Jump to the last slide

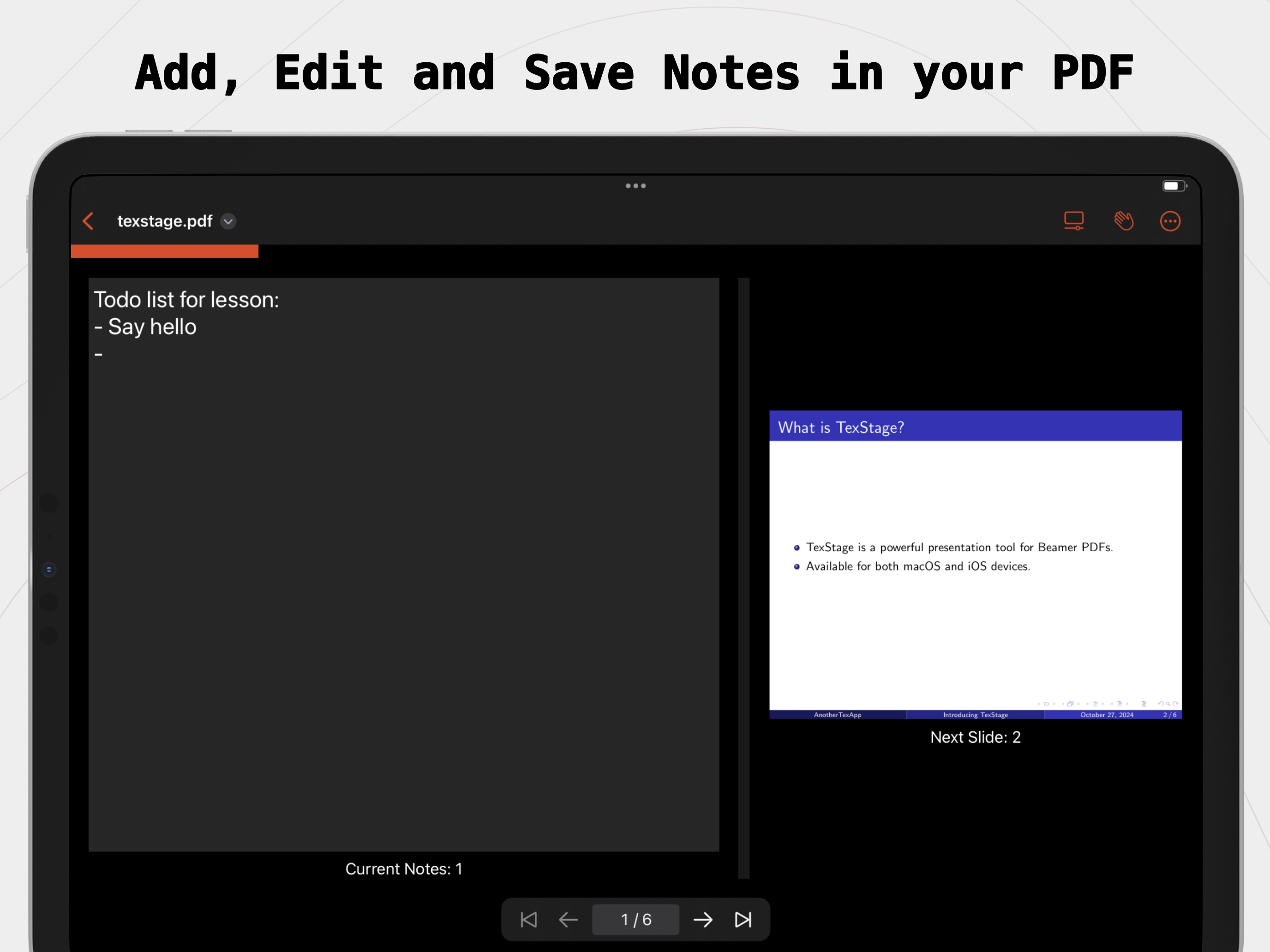click(x=743, y=919)
